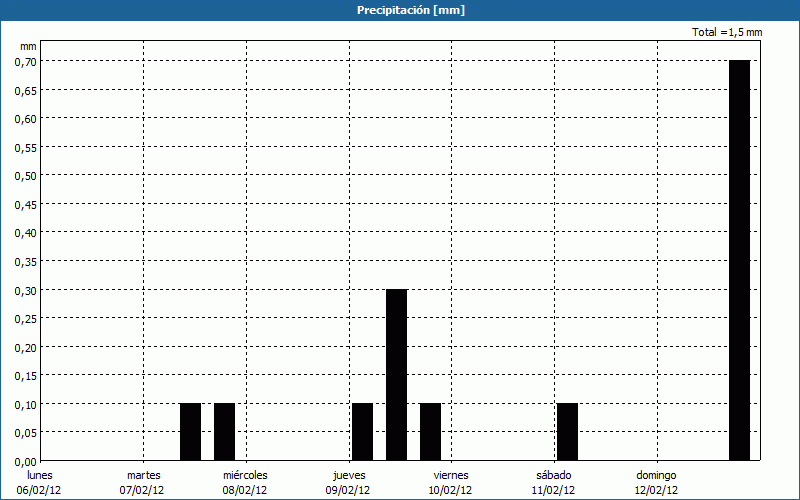The width and height of the screenshot is (800, 500).
Task: Click the 'martes' day label
Action: 144,475
